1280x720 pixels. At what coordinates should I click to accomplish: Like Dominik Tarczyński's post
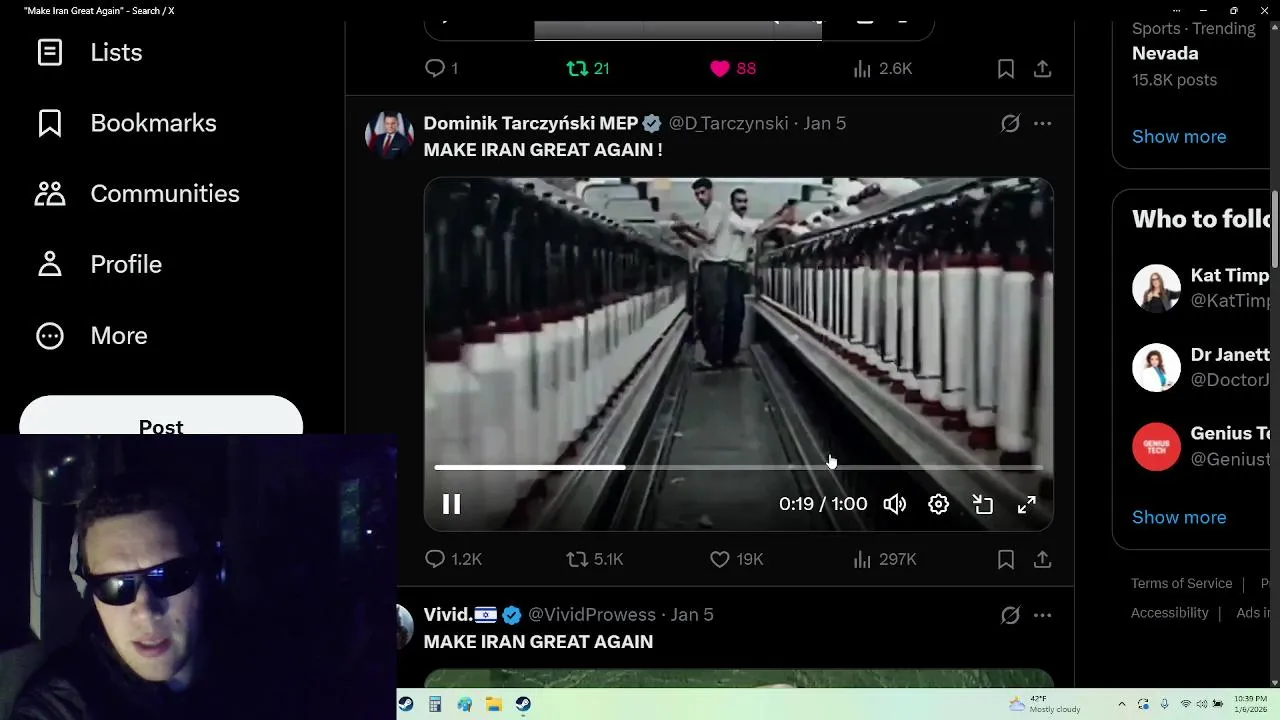point(736,559)
